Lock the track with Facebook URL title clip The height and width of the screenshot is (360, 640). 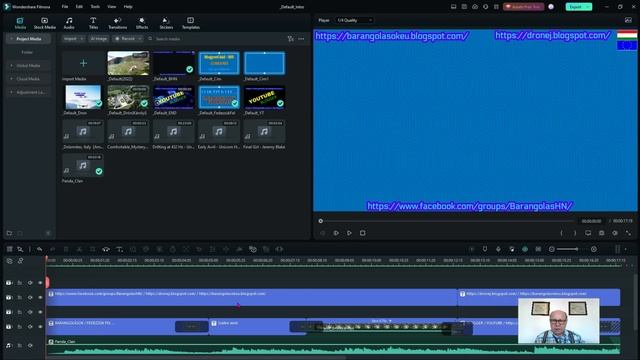[19, 298]
